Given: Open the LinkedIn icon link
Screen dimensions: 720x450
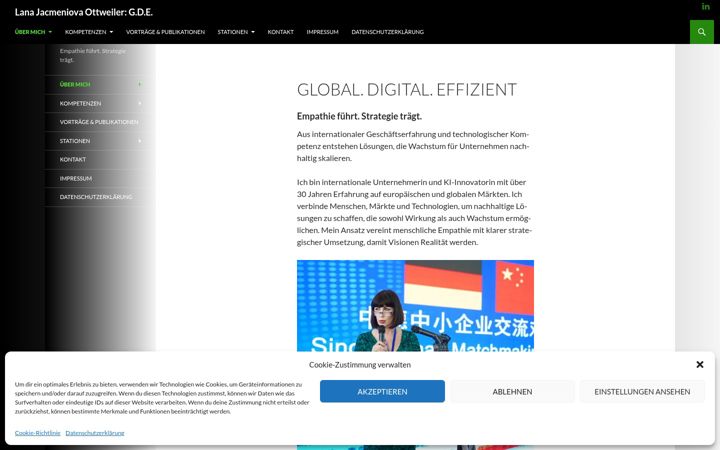Looking at the screenshot, I should point(705,6).
